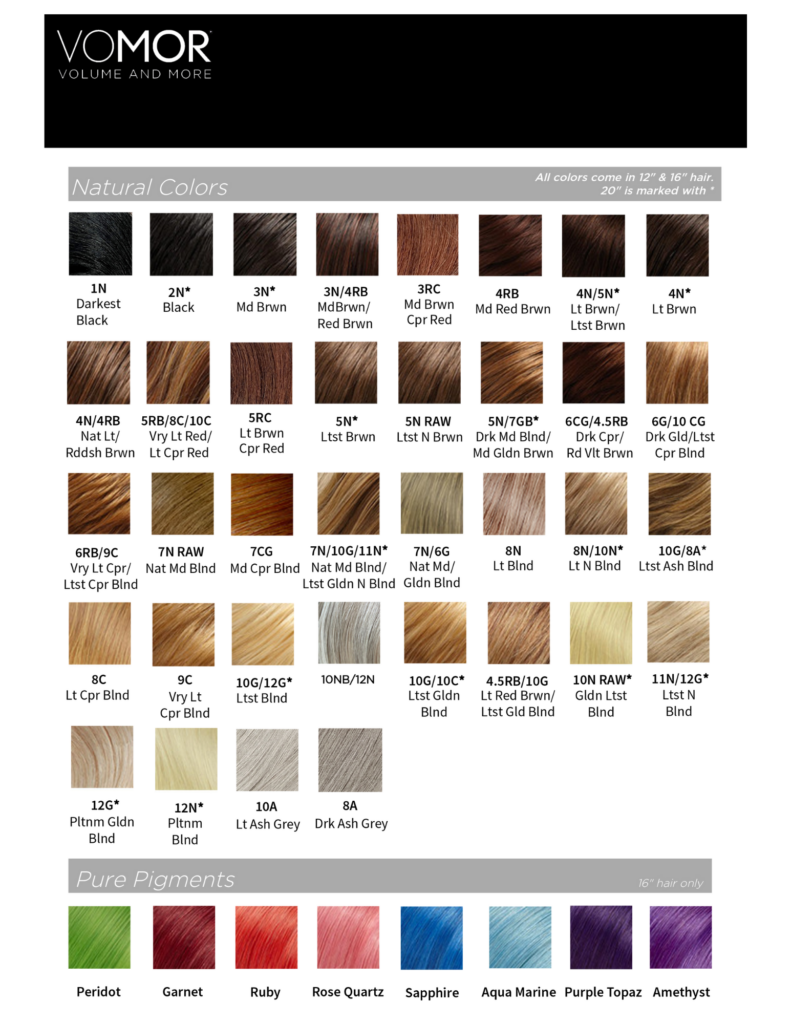Choose the 6G/10 CG Drk Gld swatch

[x=677, y=372]
